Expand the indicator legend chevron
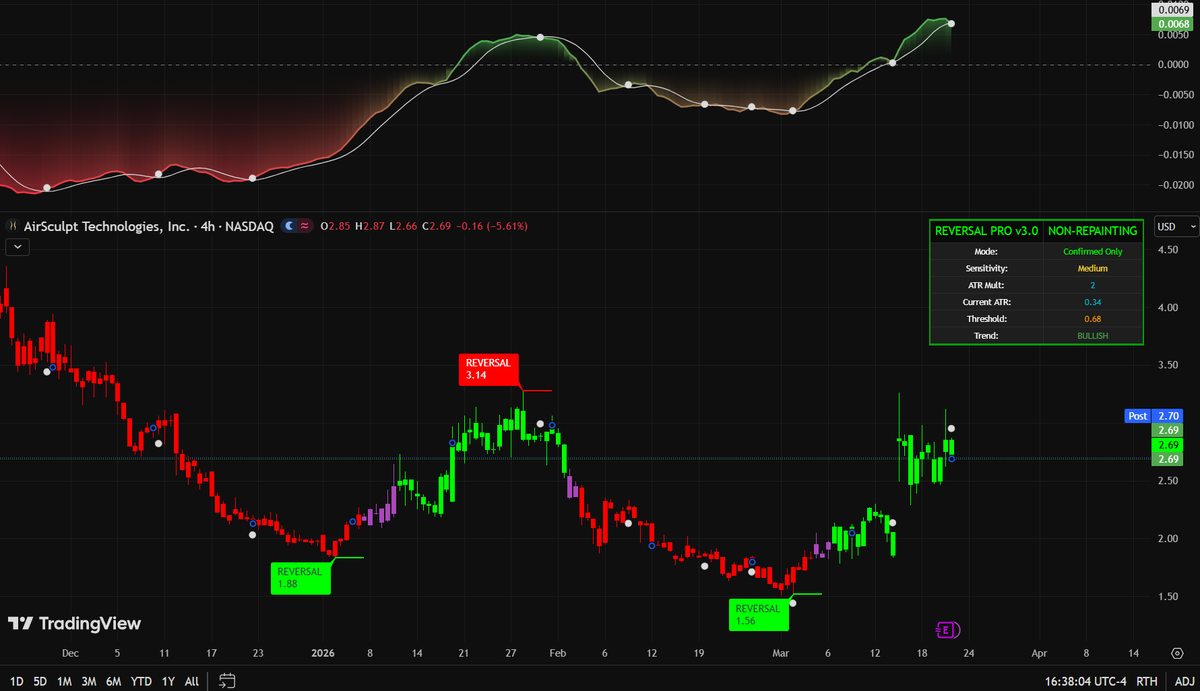This screenshot has width=1200, height=691. coord(19,246)
